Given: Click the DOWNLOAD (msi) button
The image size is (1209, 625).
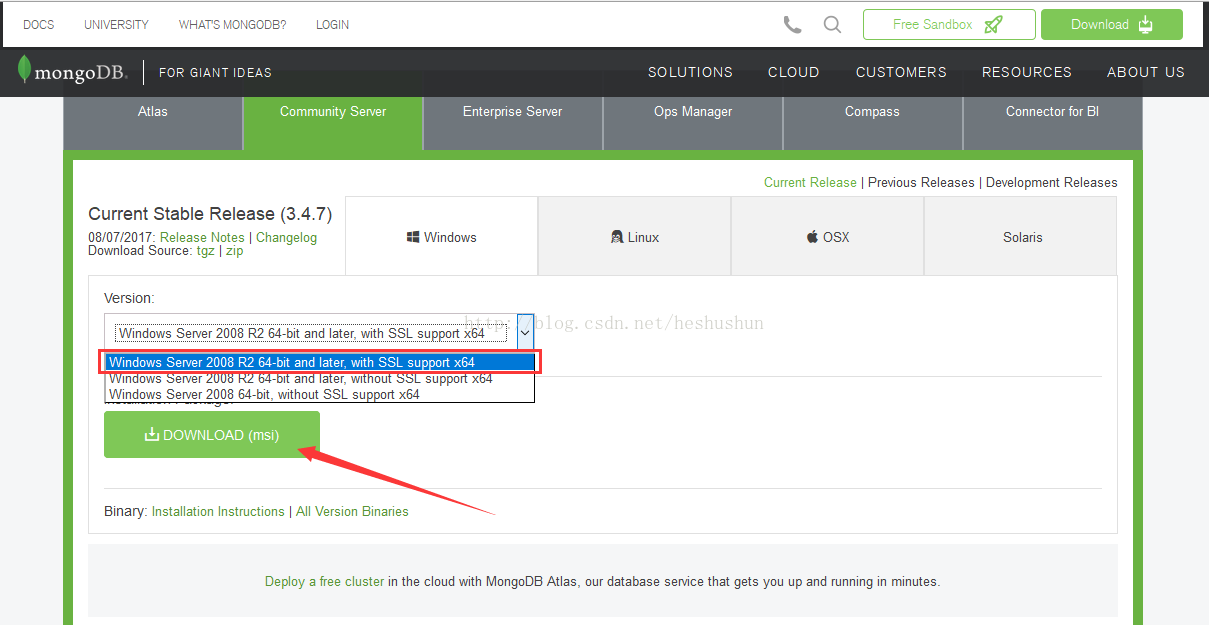Looking at the screenshot, I should click(x=212, y=435).
